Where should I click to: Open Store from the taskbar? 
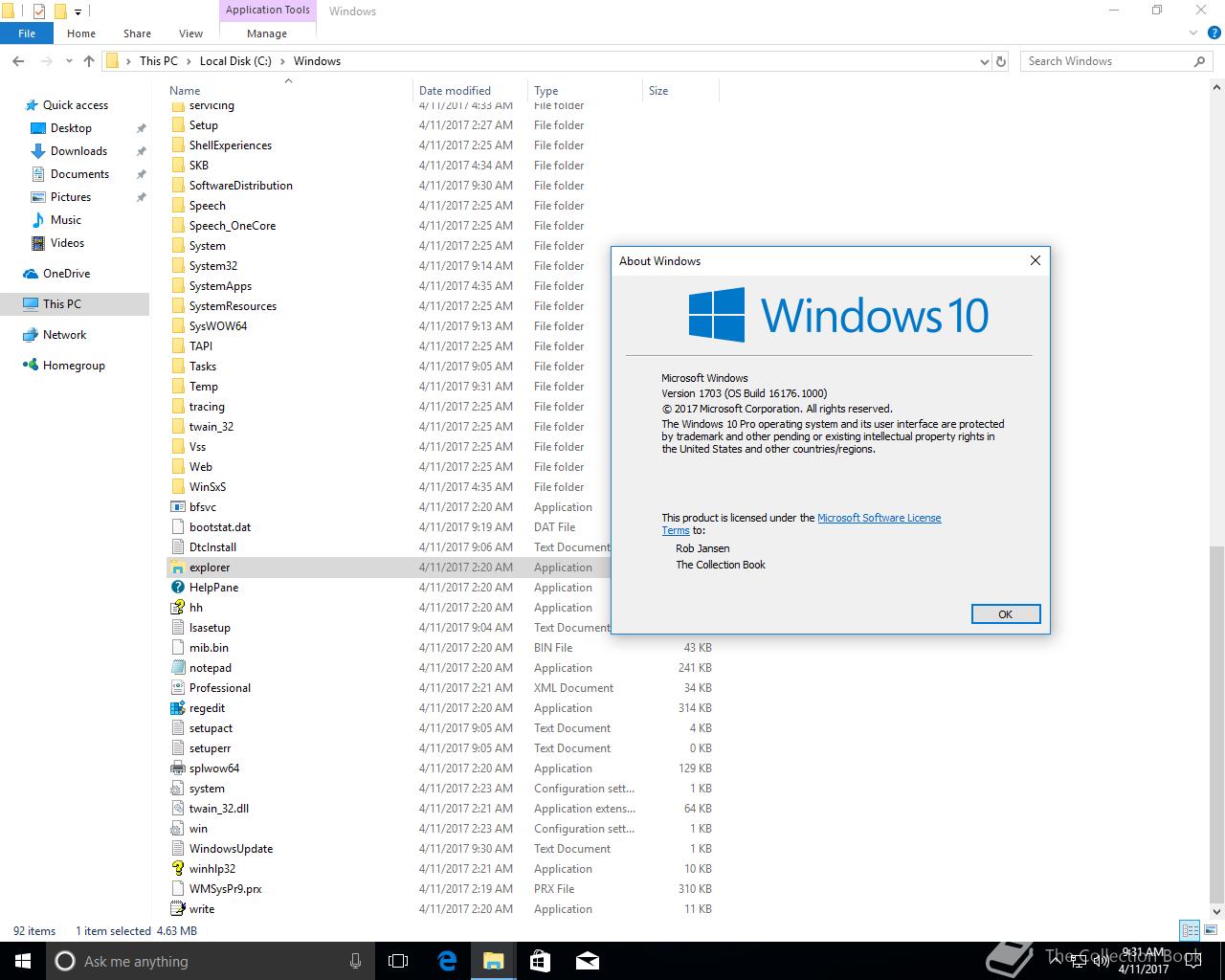pyautogui.click(x=540, y=961)
